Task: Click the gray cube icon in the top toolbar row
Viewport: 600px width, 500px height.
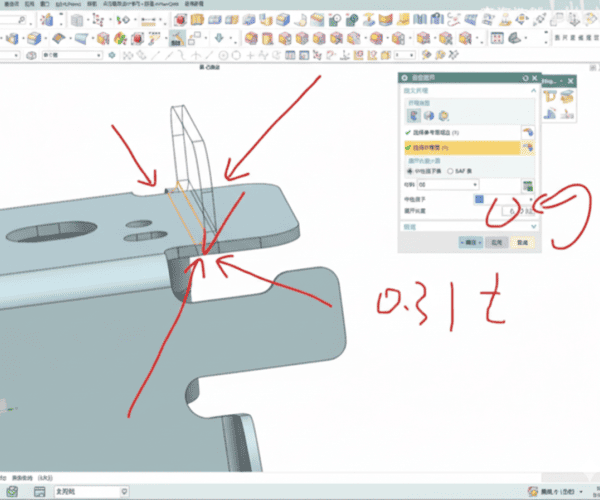Action: 77,20
